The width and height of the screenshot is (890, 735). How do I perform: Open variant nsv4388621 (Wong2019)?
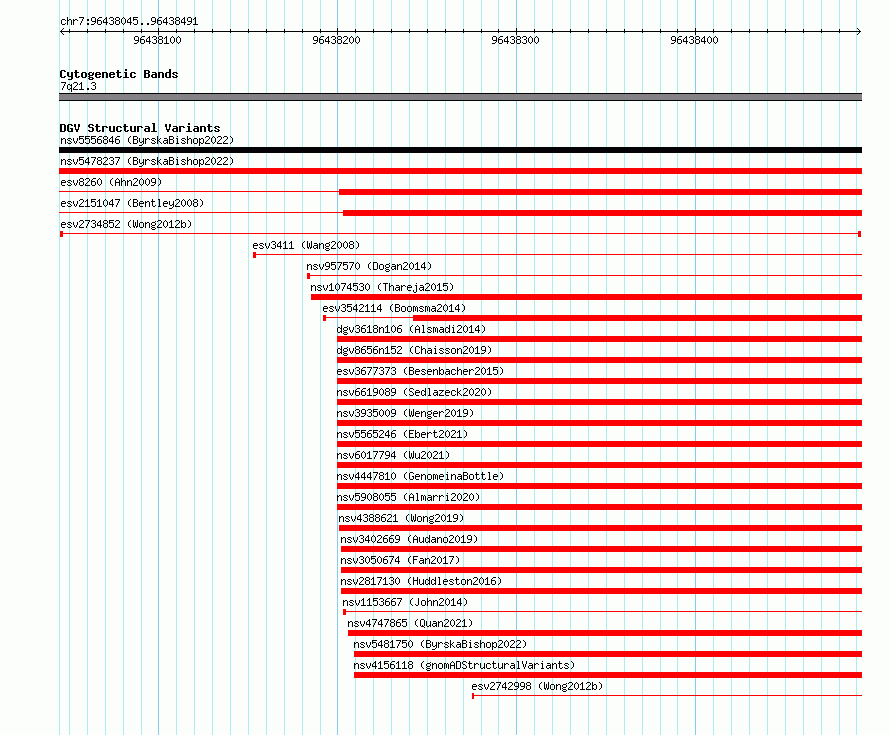[x=401, y=518]
